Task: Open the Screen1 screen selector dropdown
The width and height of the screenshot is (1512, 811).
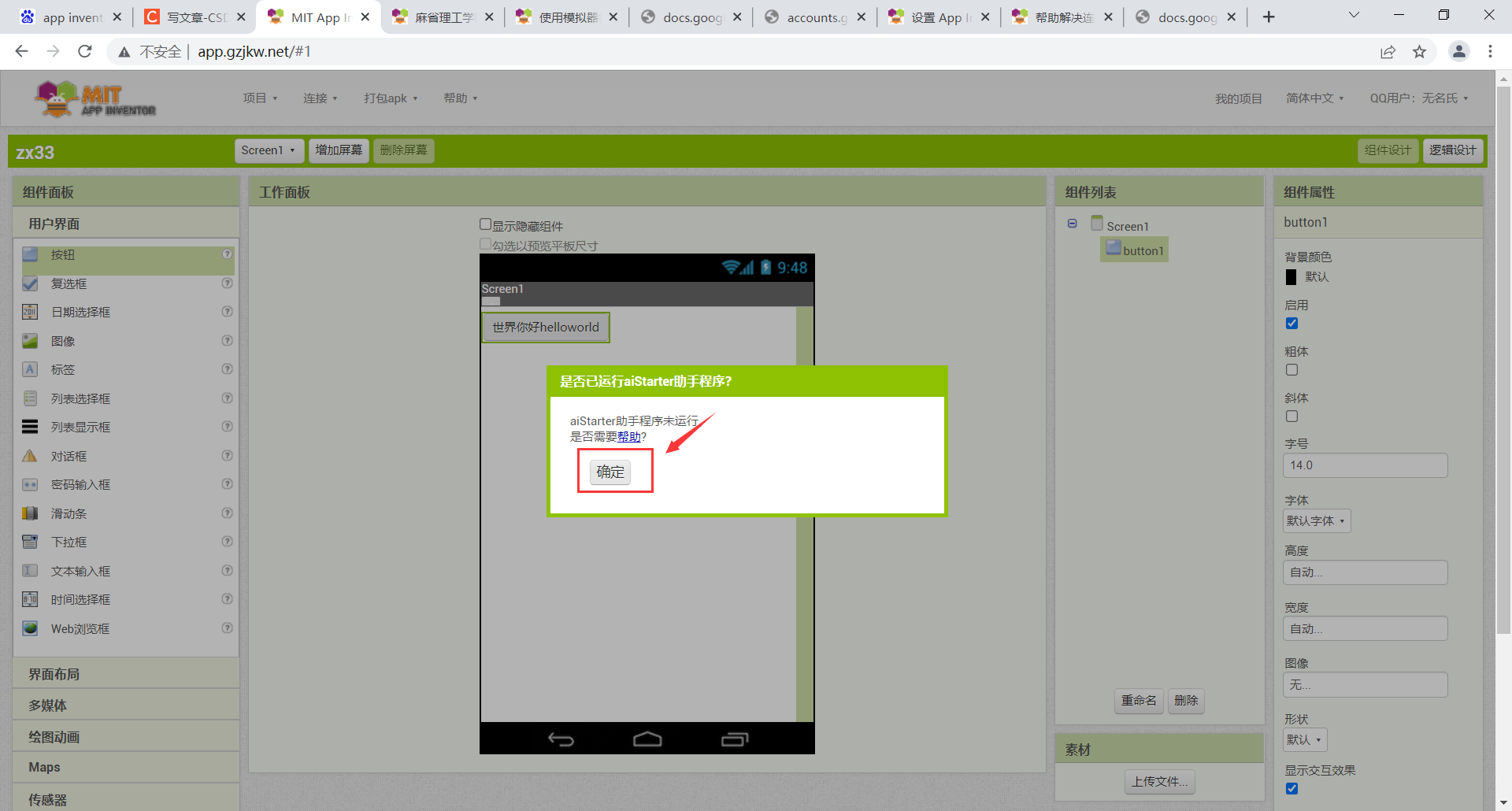Action: [269, 150]
